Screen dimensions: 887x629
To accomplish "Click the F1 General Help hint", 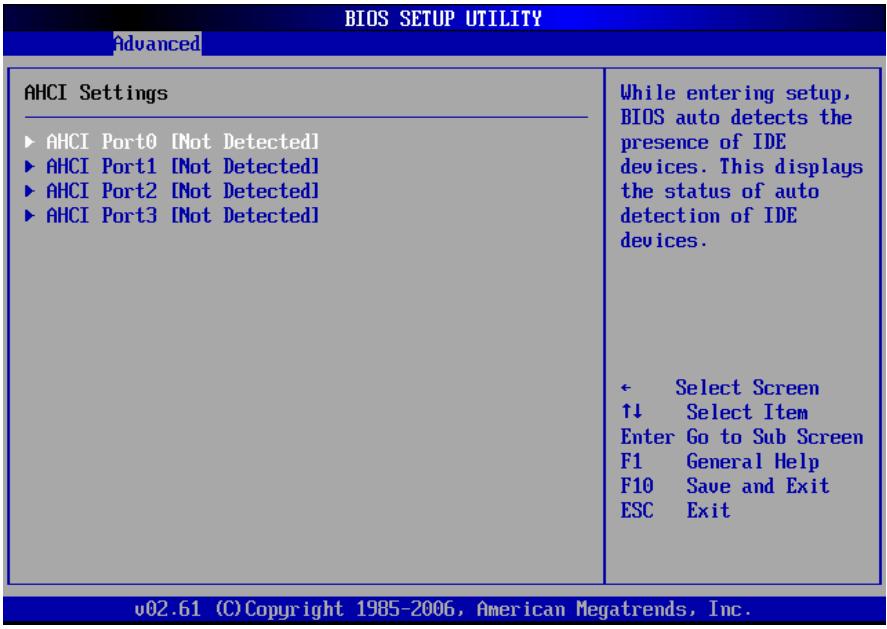I will click(720, 462).
